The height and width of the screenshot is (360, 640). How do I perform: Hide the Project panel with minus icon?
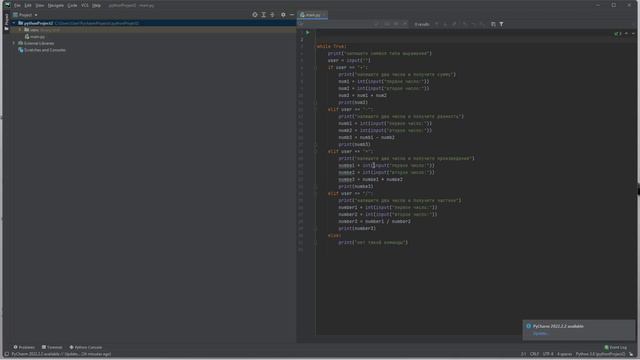tap(292, 15)
